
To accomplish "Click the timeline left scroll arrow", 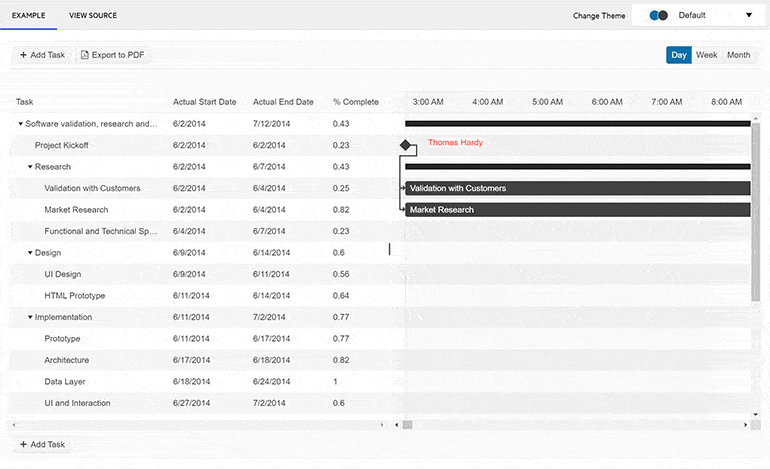I will 397,425.
